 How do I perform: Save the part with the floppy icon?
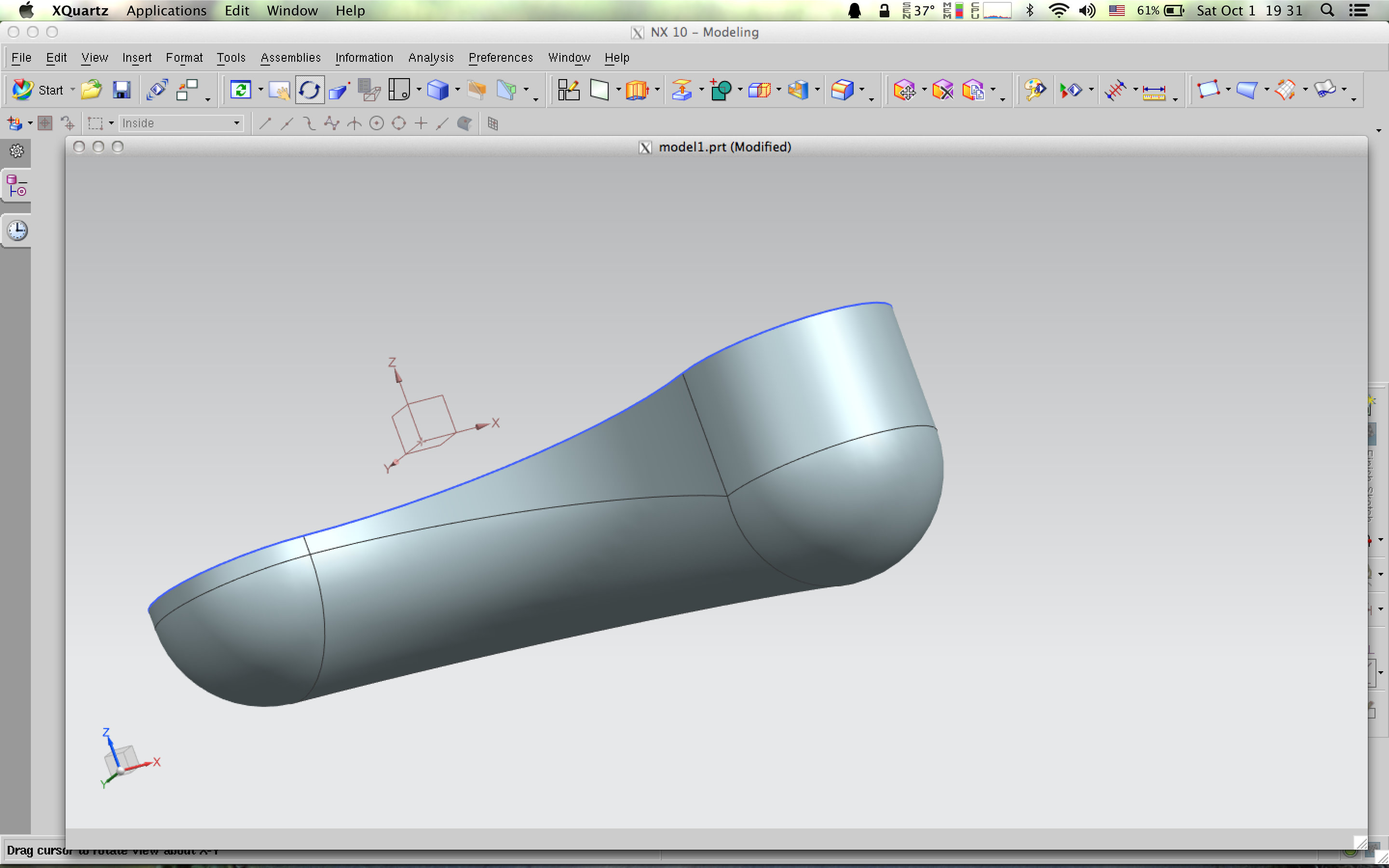click(121, 90)
